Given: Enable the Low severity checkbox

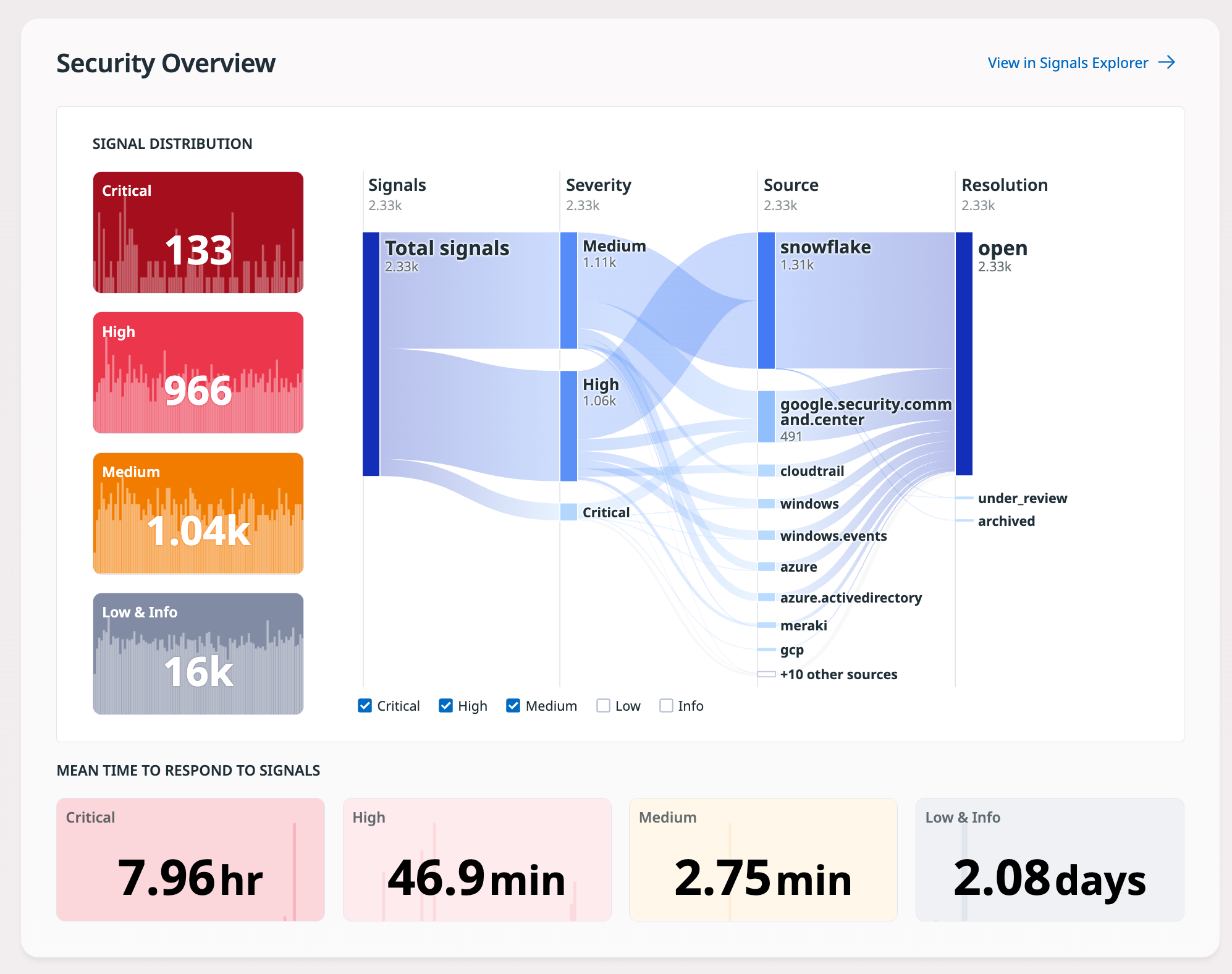Looking at the screenshot, I should 604,706.
